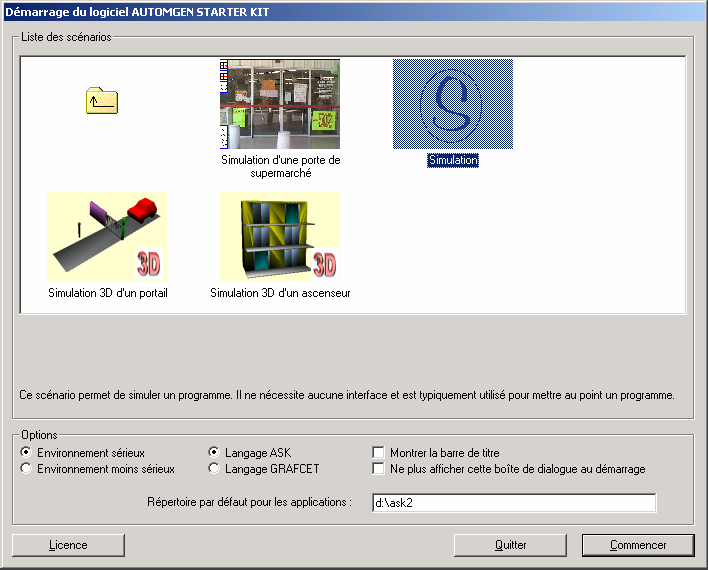Select Langage ASK radio button
Viewport: 708px width, 570px height.
point(214,452)
